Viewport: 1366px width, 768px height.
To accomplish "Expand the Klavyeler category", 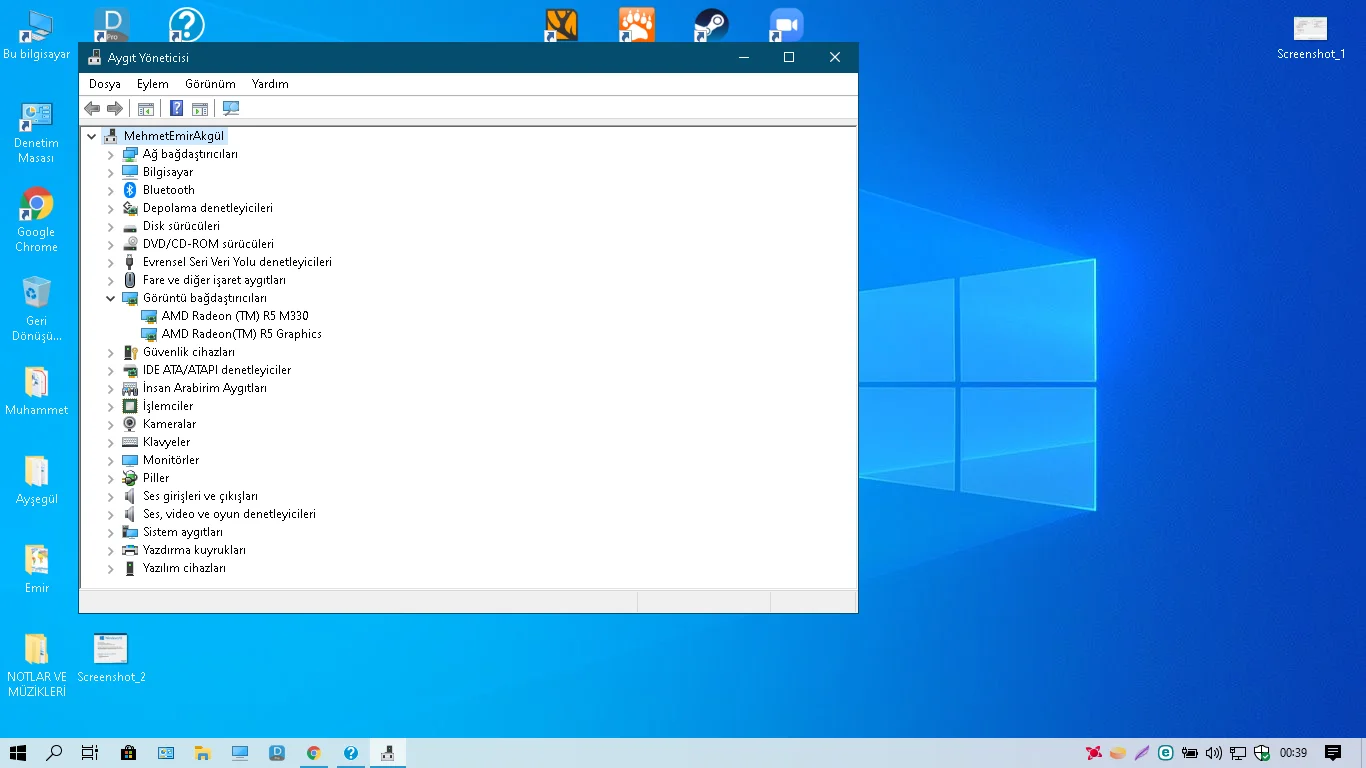I will 111,442.
